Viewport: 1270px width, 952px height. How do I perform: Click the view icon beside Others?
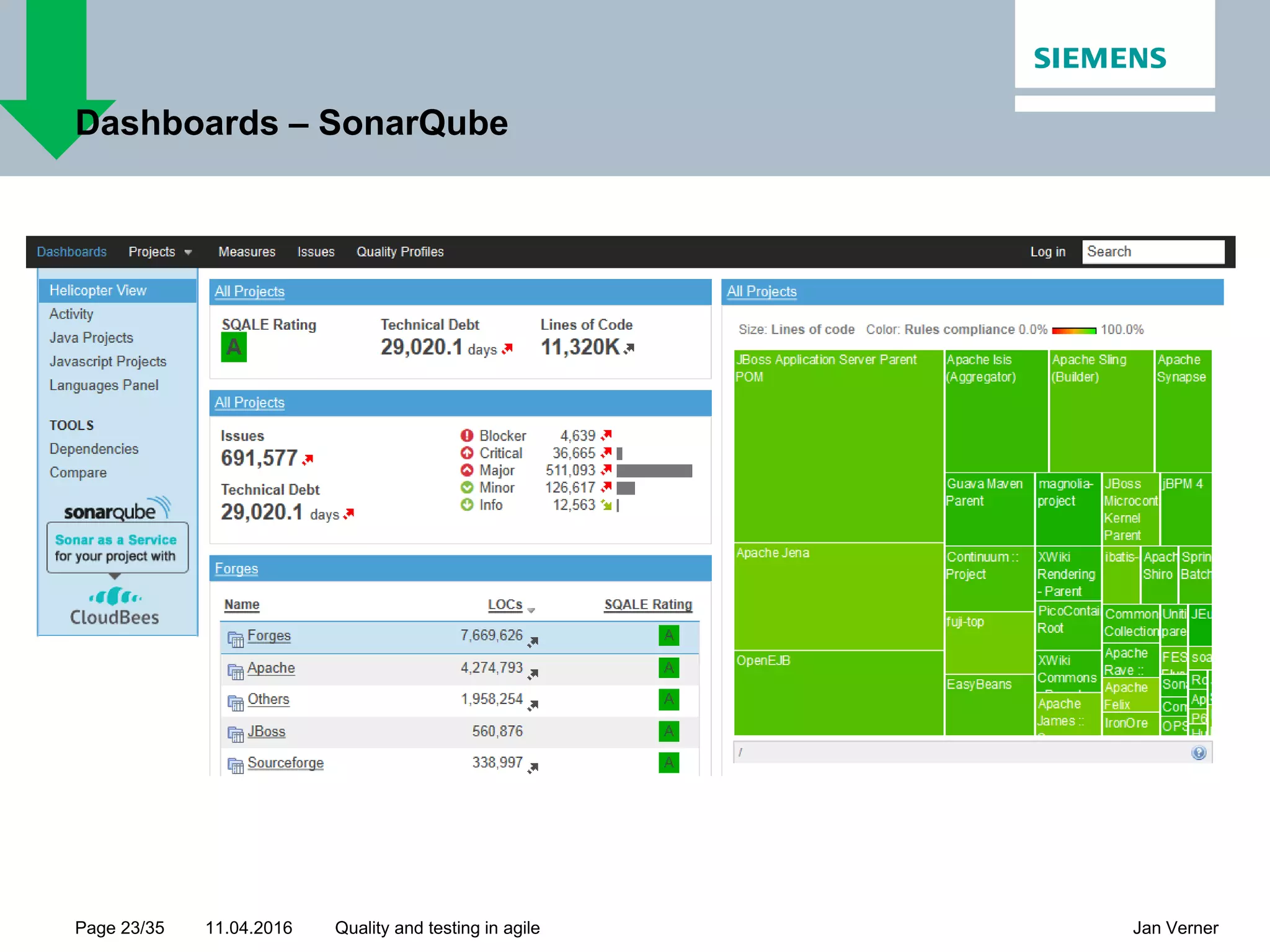pyautogui.click(x=235, y=703)
